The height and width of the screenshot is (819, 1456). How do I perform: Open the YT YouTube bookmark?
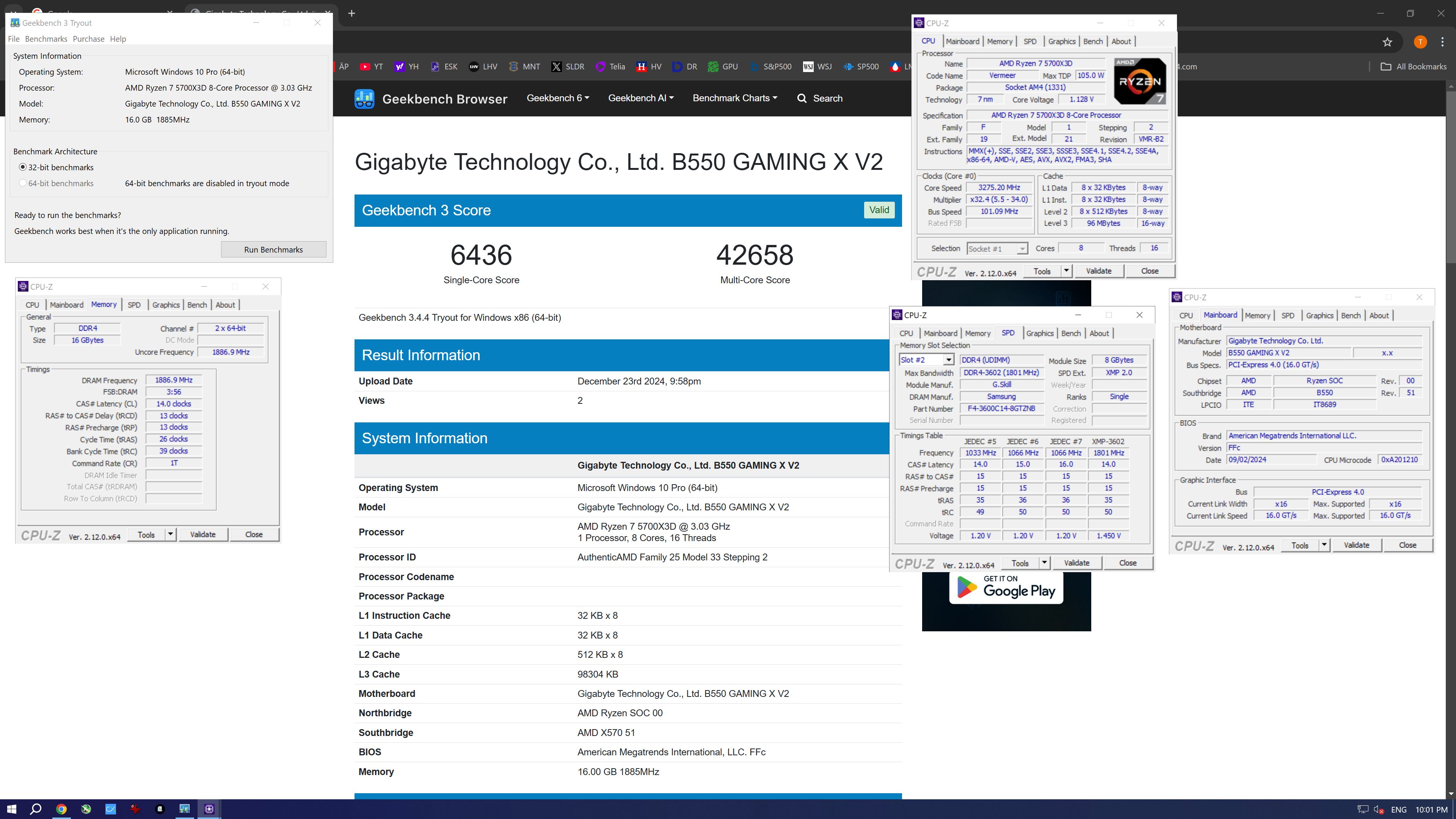[371, 67]
